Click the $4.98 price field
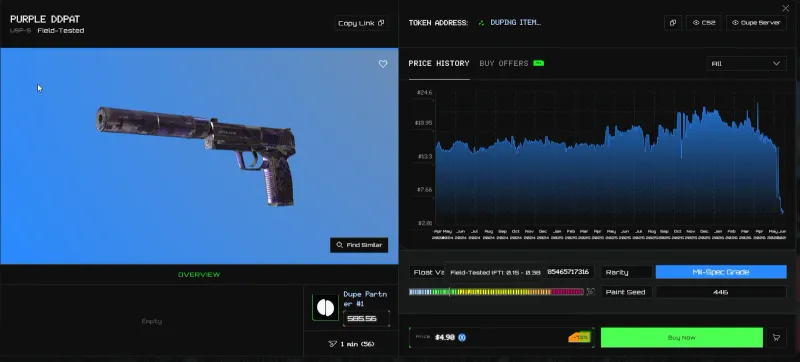The image size is (800, 362). pyautogui.click(x=502, y=338)
